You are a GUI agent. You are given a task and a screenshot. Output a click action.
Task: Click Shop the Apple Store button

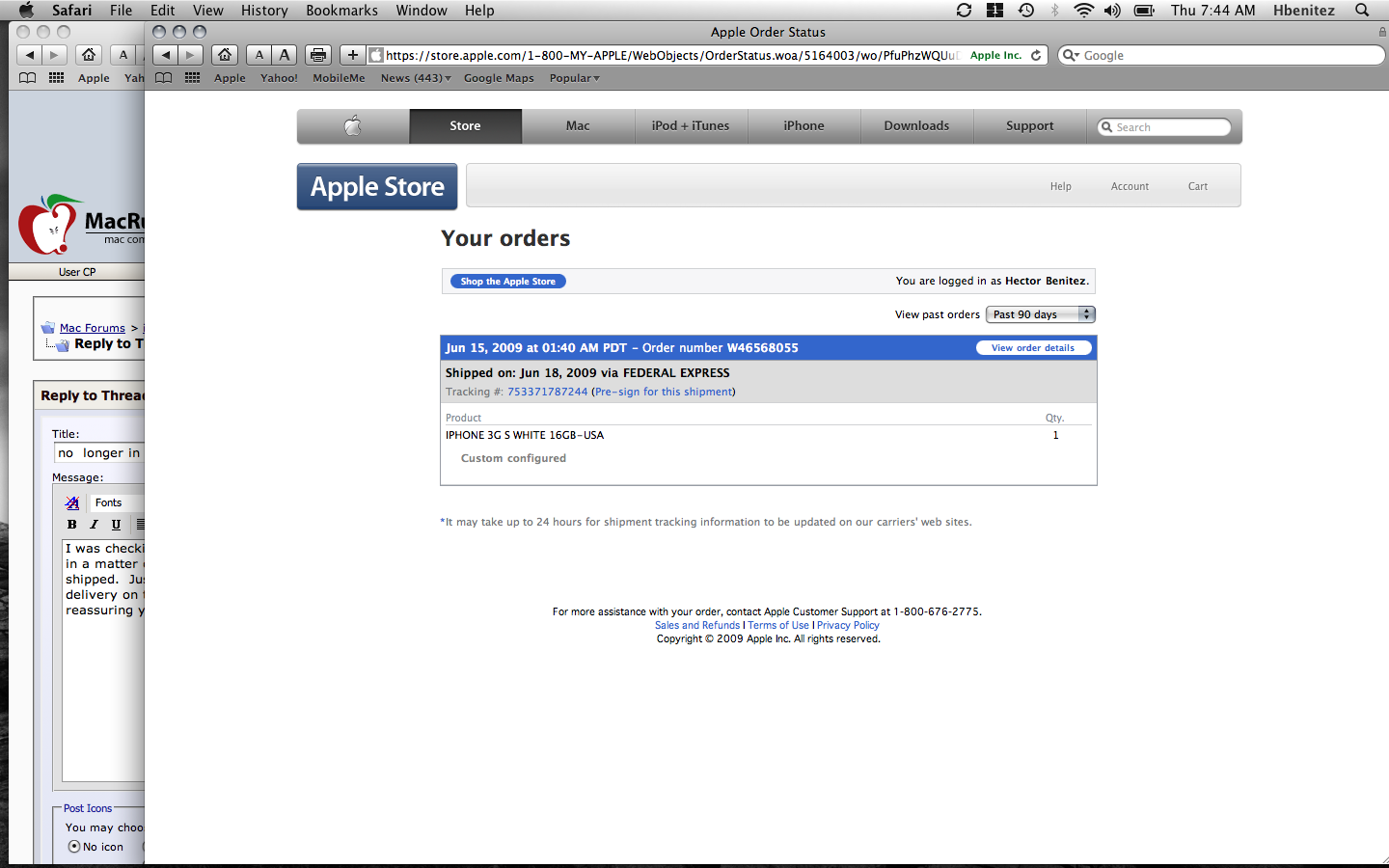(x=508, y=282)
